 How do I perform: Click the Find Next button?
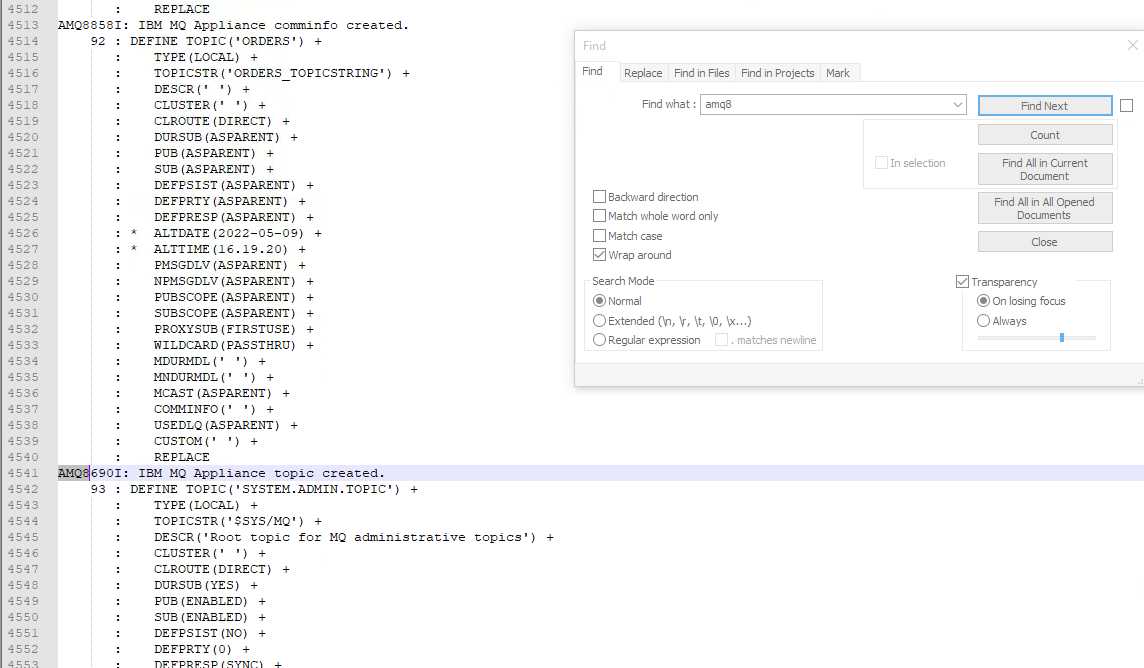pyautogui.click(x=1045, y=106)
